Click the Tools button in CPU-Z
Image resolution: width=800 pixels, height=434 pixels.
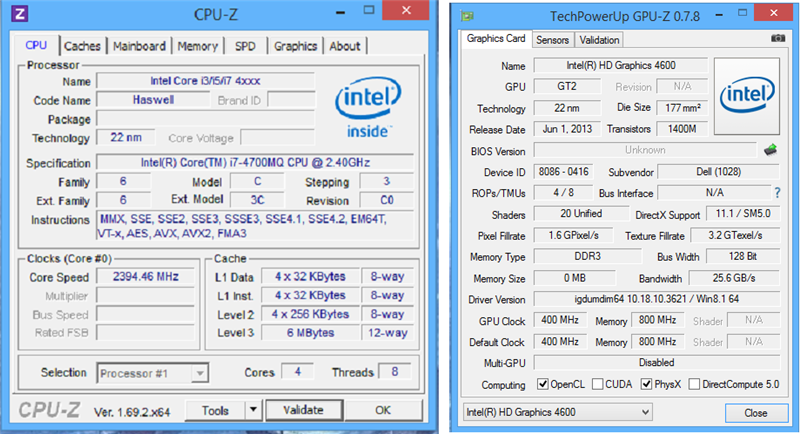pyautogui.click(x=215, y=411)
